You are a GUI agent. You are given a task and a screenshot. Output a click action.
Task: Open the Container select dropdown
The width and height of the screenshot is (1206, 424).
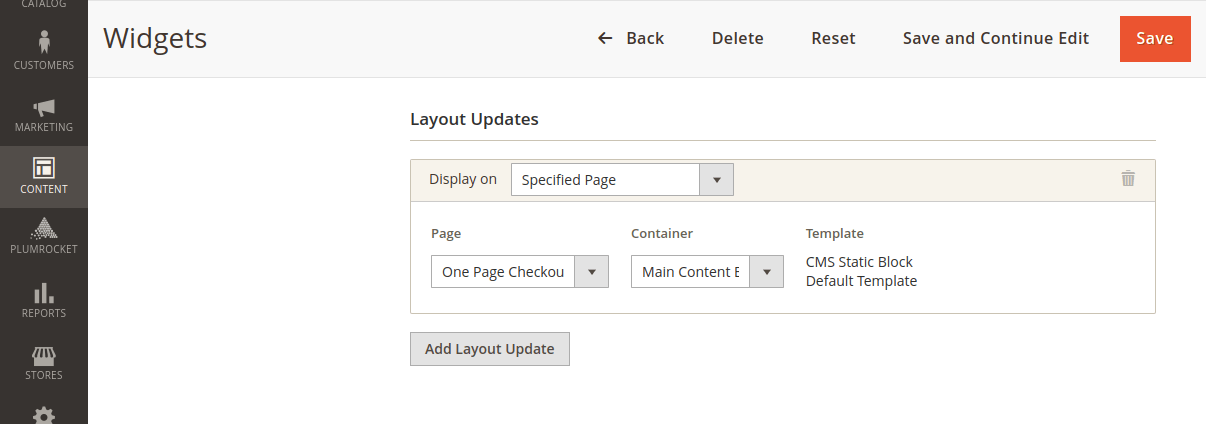(x=707, y=272)
